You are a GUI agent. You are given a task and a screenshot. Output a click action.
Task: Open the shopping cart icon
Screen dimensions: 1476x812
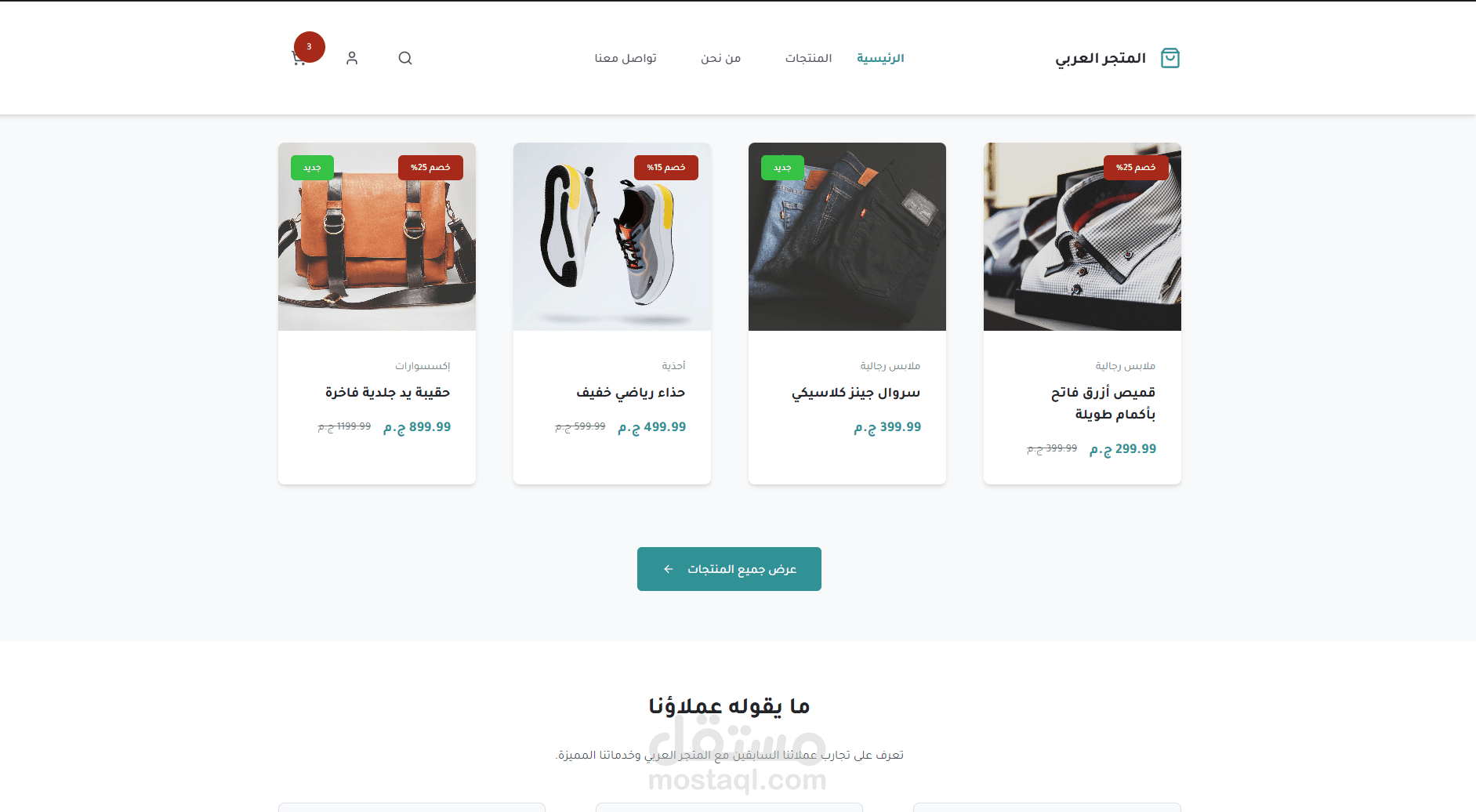pos(299,59)
